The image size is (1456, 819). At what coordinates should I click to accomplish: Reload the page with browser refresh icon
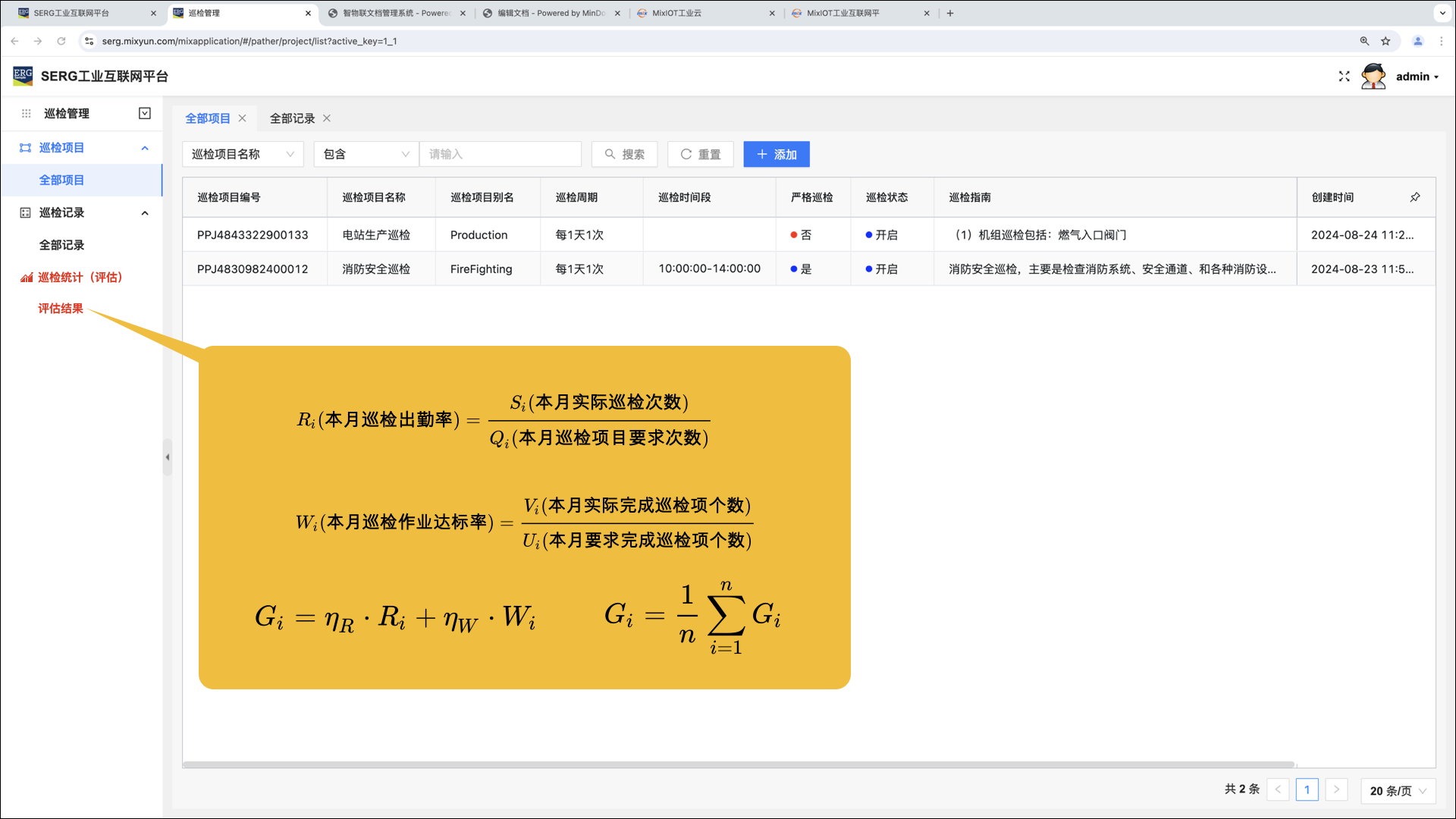pos(61,41)
